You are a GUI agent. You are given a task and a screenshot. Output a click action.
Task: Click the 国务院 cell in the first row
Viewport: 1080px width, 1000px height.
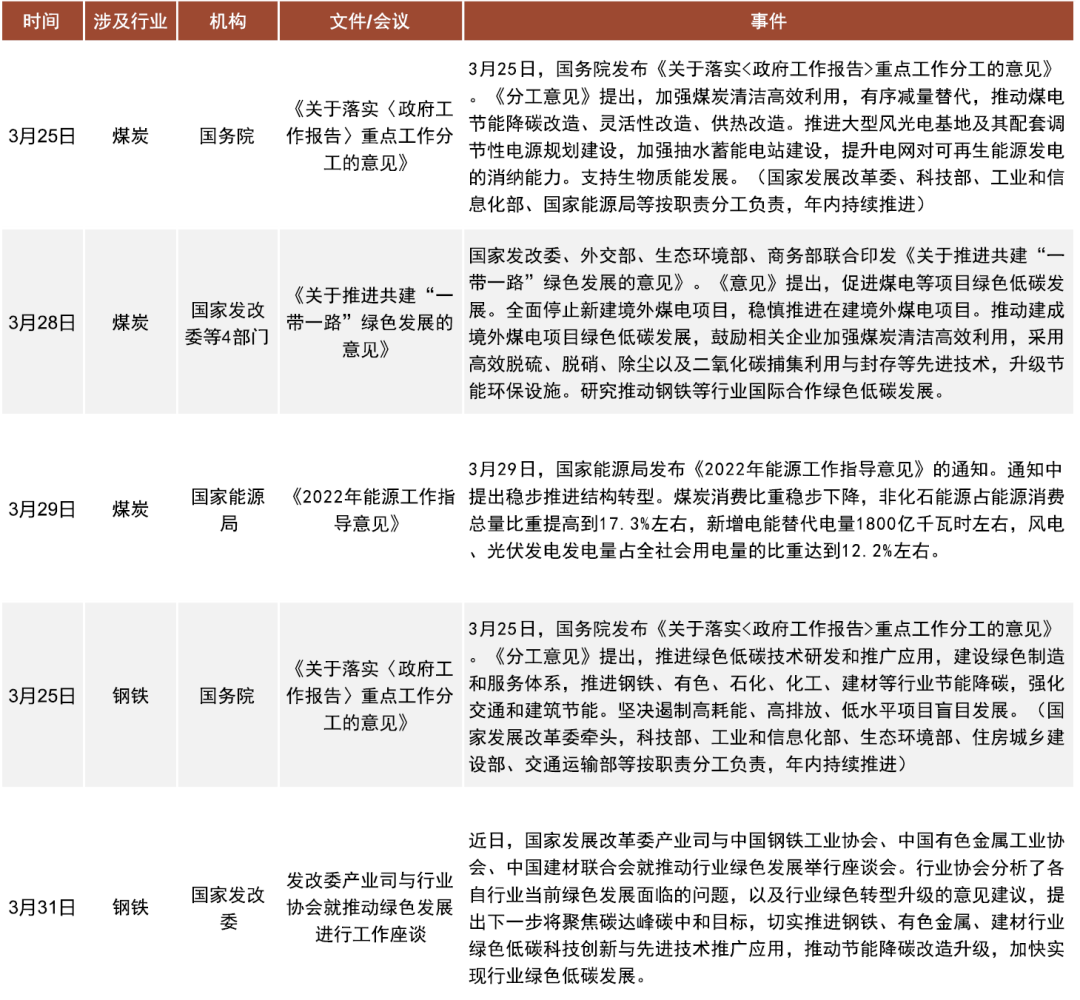[x=226, y=136]
